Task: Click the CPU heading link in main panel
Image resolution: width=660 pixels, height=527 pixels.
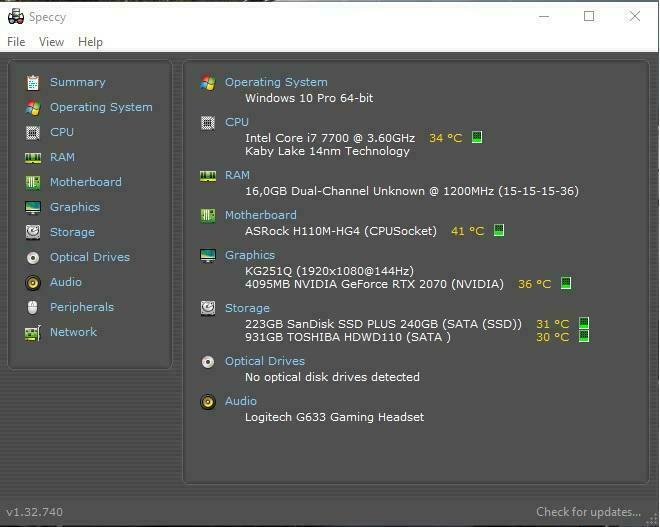Action: (237, 122)
